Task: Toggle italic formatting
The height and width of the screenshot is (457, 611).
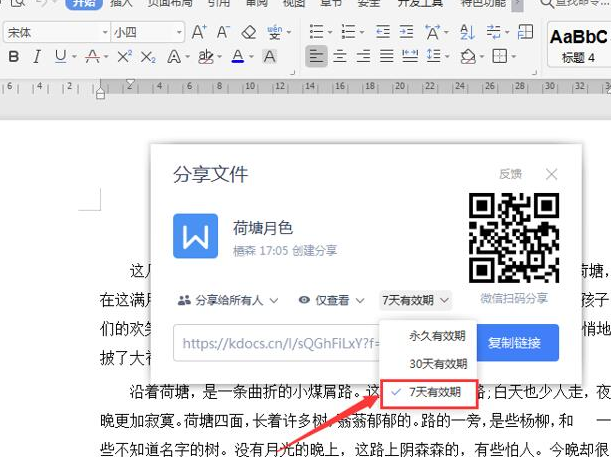Action: point(37,57)
